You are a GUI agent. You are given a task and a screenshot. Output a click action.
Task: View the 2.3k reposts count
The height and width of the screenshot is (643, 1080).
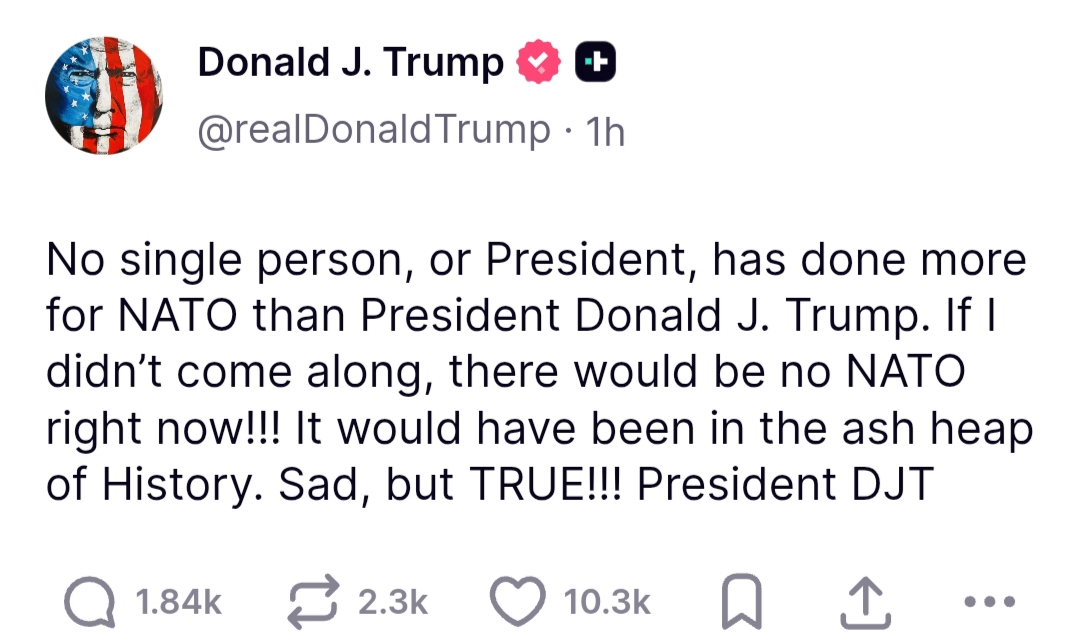click(392, 602)
